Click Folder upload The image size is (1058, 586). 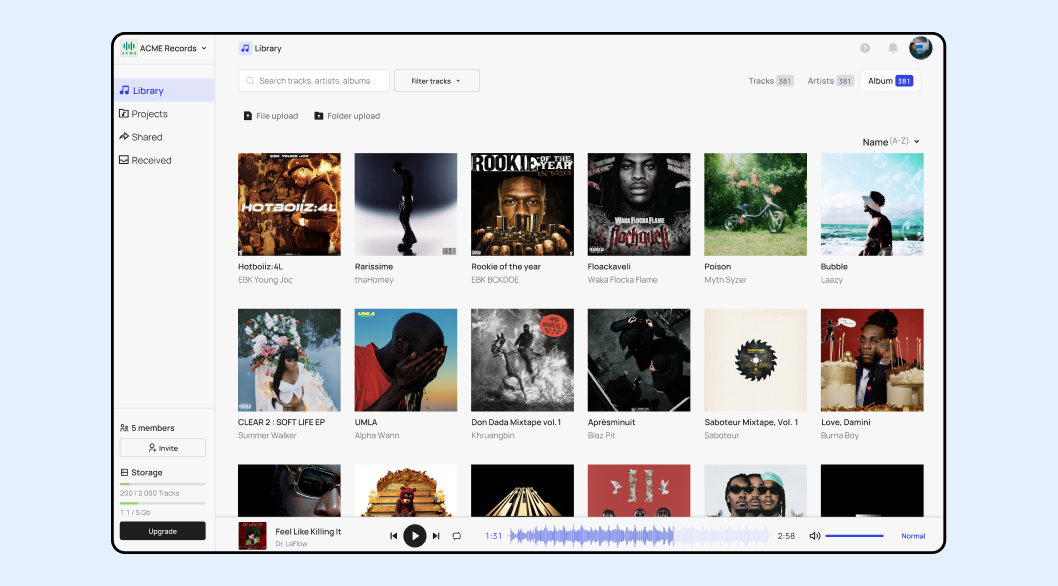tap(347, 116)
